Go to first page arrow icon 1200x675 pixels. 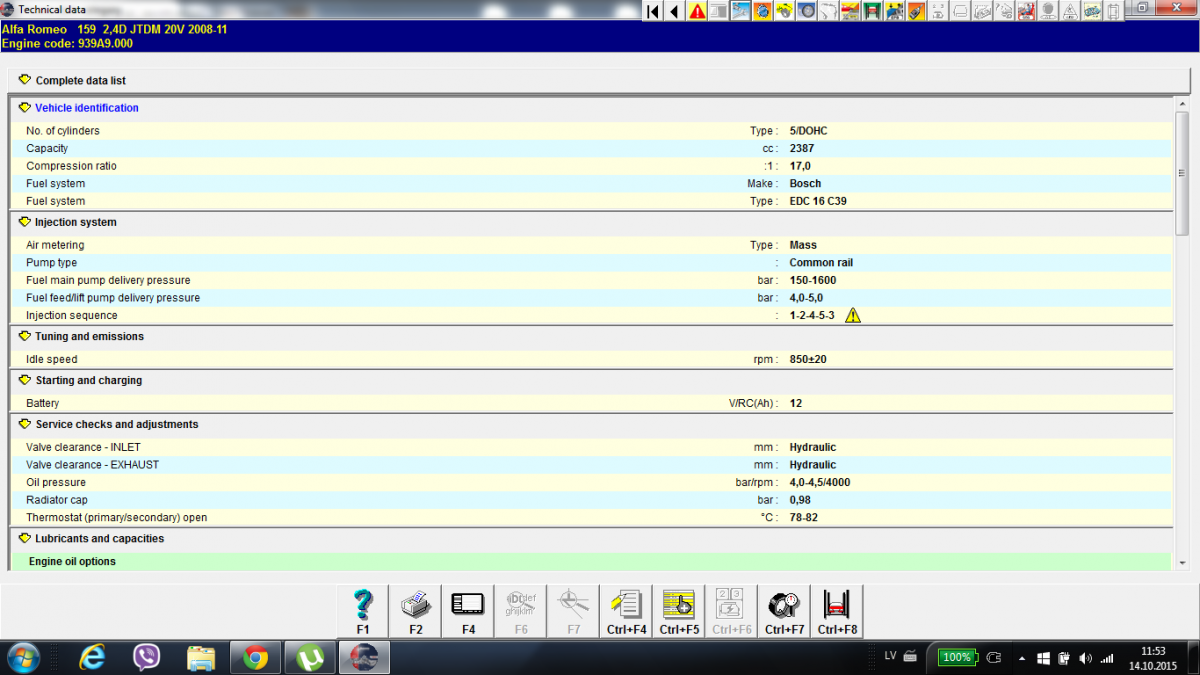click(x=653, y=11)
